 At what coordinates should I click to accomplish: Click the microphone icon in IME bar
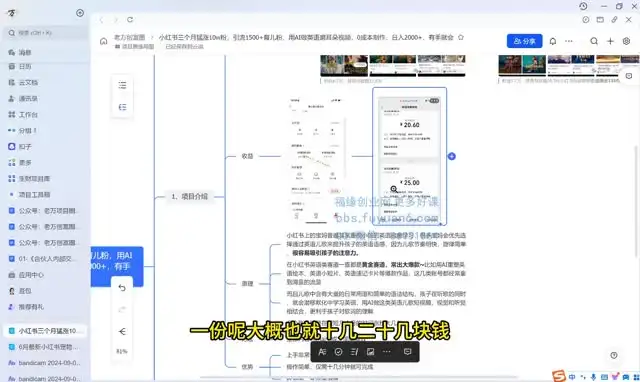[x=593, y=377]
